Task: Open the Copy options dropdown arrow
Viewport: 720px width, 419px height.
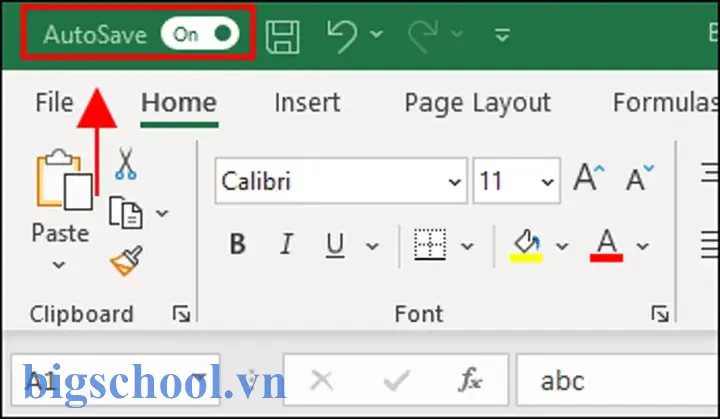Action: click(x=162, y=213)
